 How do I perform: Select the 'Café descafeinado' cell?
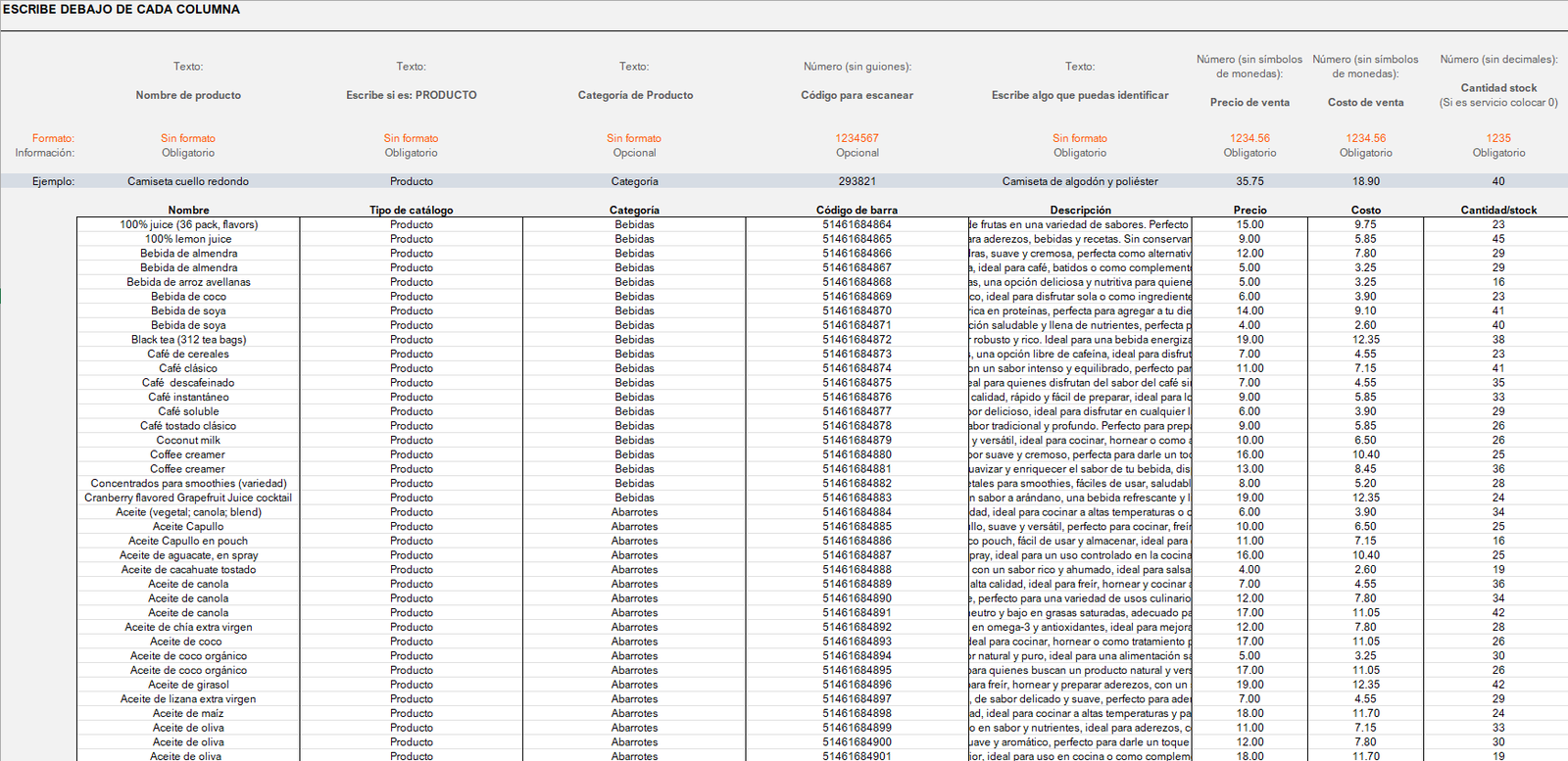point(188,383)
